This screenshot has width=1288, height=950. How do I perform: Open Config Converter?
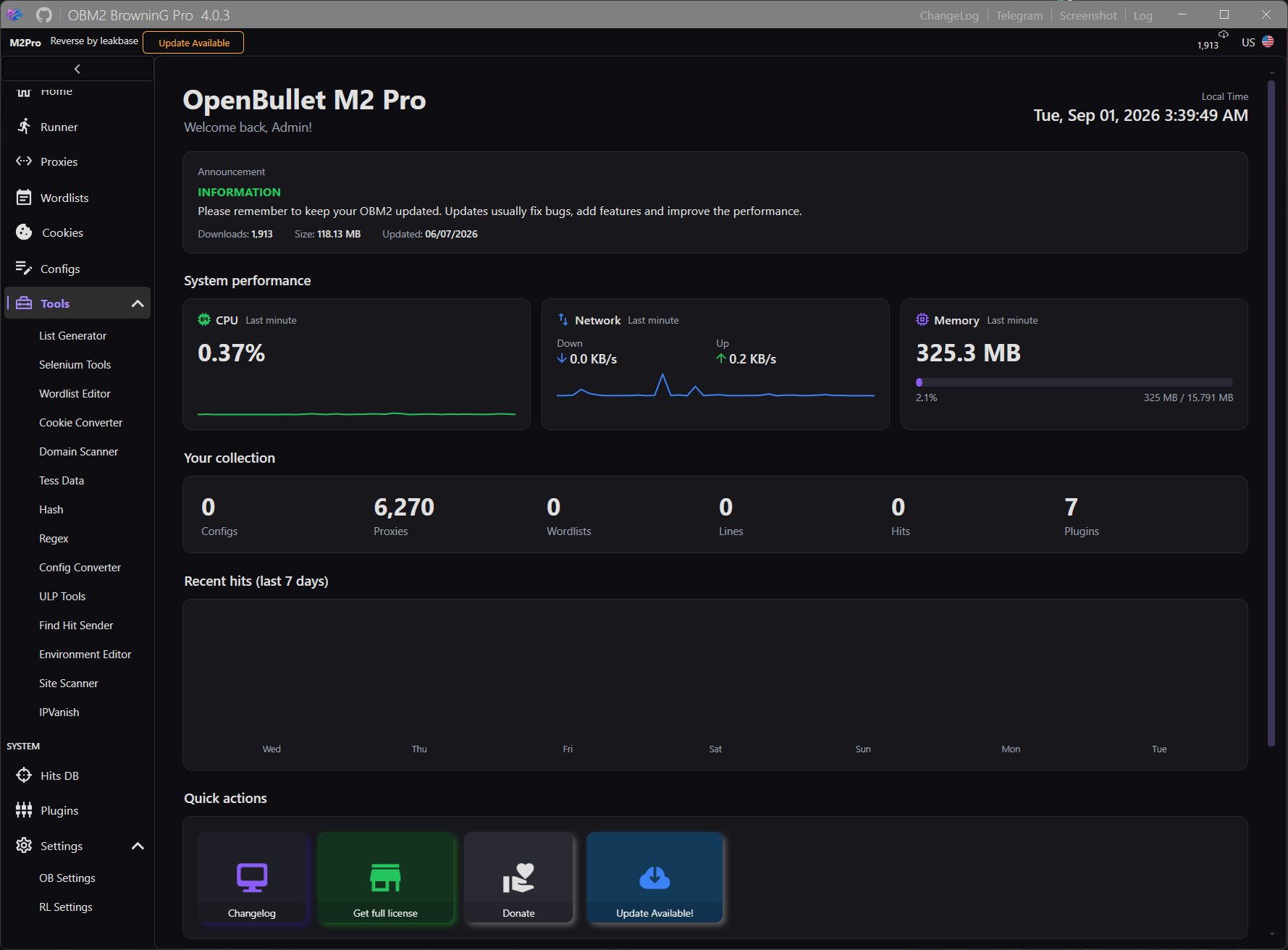80,568
